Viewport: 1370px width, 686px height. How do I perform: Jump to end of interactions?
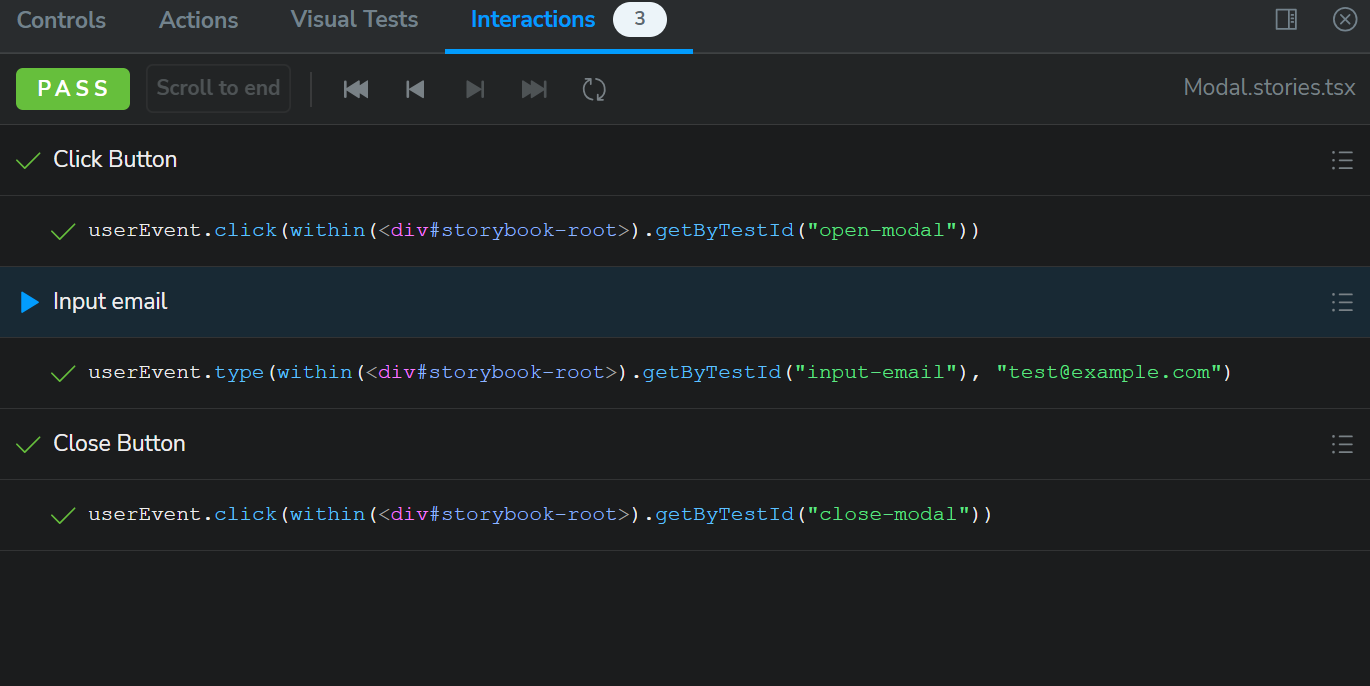tap(535, 89)
